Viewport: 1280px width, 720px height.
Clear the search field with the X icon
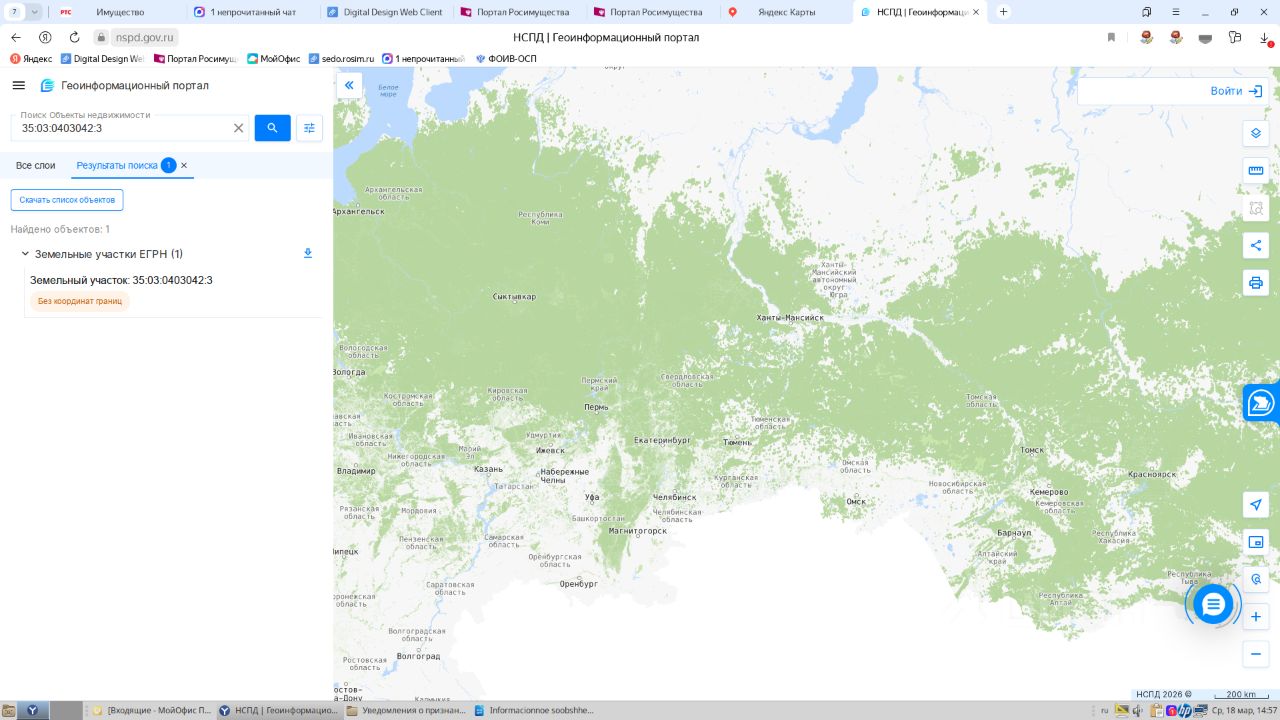tap(238, 128)
